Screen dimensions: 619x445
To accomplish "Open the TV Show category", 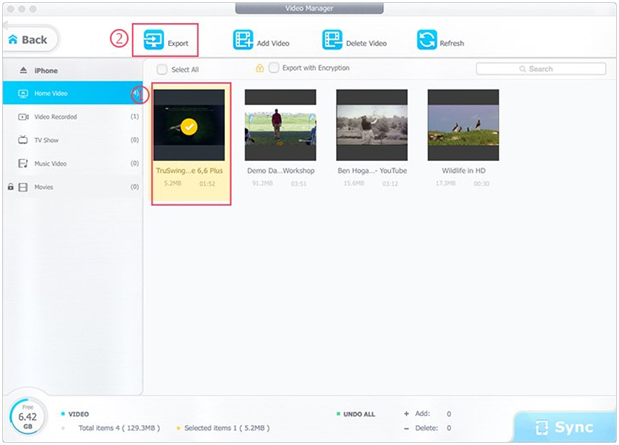I will [73, 140].
